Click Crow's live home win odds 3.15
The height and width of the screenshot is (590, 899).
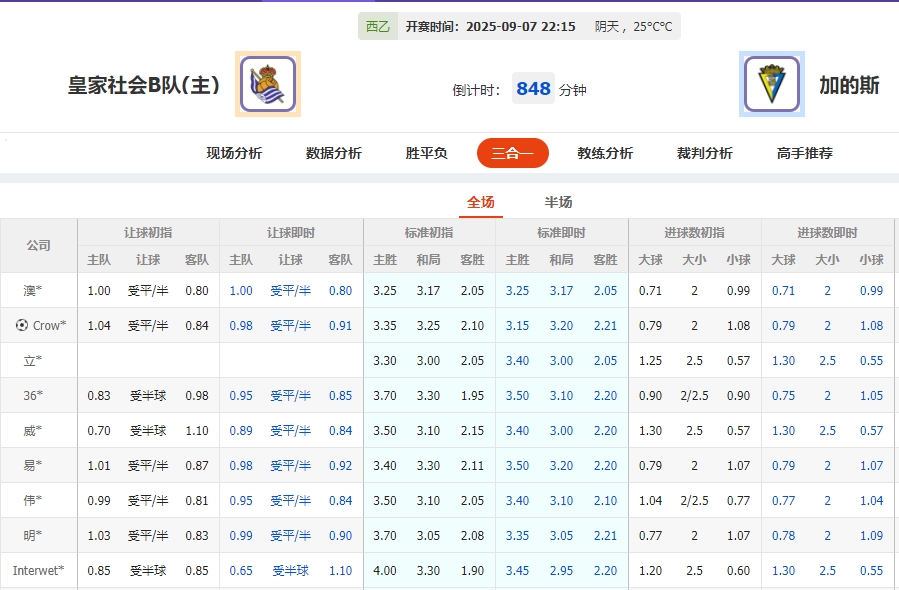517,325
